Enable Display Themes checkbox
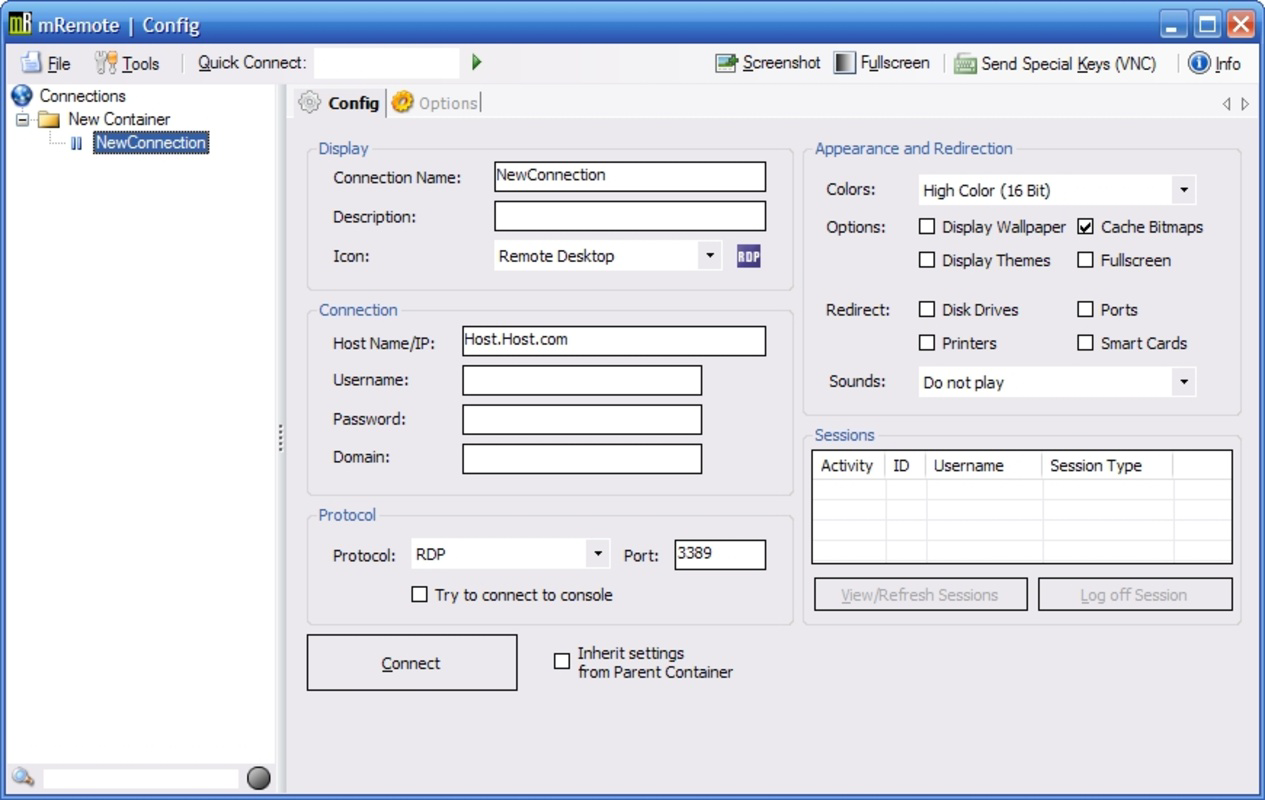The height and width of the screenshot is (800, 1265). click(x=927, y=260)
